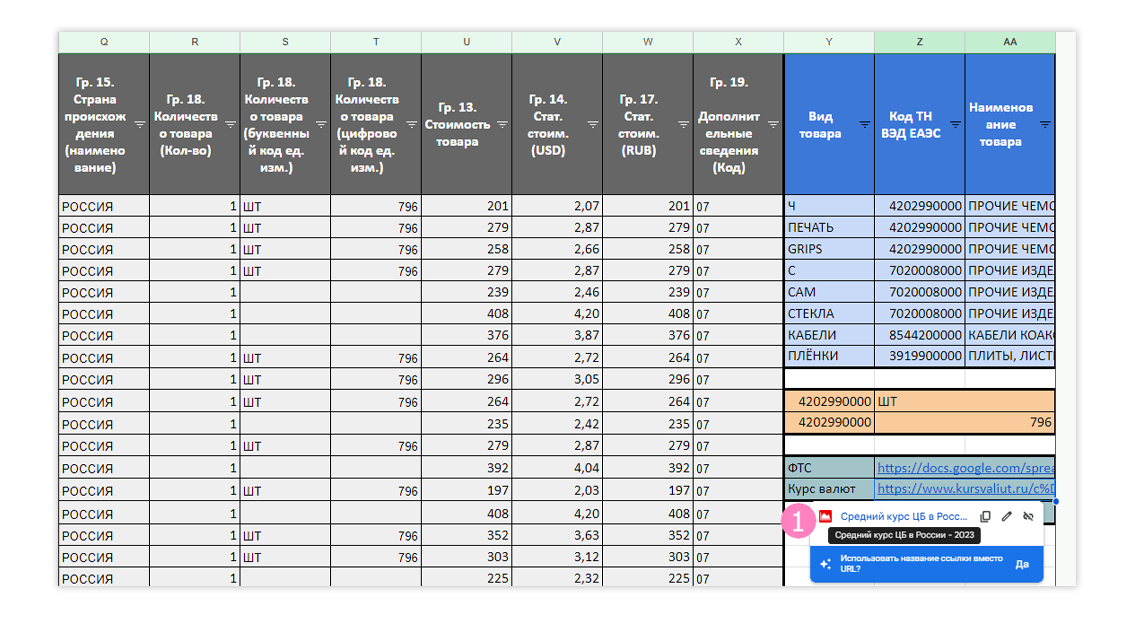Click the 'Курс валют' label cell
This screenshot has height=618, width=1134.
(x=829, y=489)
